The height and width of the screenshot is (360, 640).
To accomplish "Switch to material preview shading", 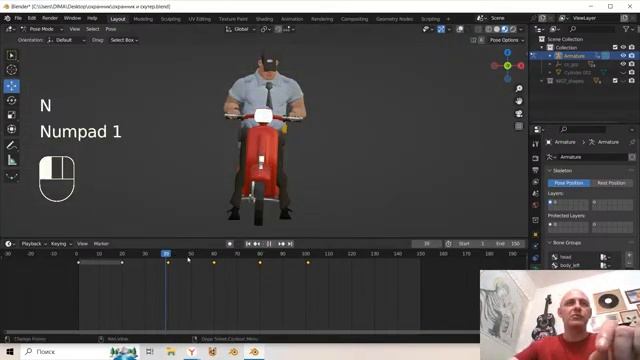I will [505, 29].
